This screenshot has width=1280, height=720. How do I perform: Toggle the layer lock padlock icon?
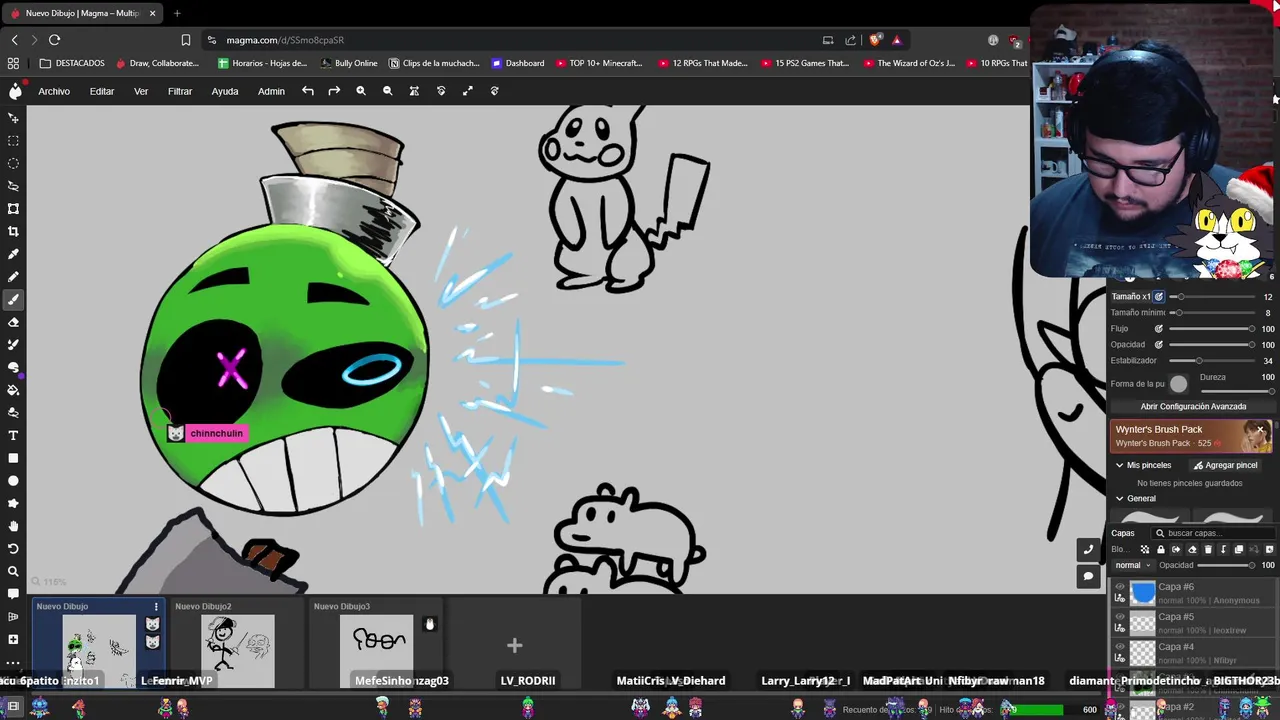pyautogui.click(x=1160, y=549)
